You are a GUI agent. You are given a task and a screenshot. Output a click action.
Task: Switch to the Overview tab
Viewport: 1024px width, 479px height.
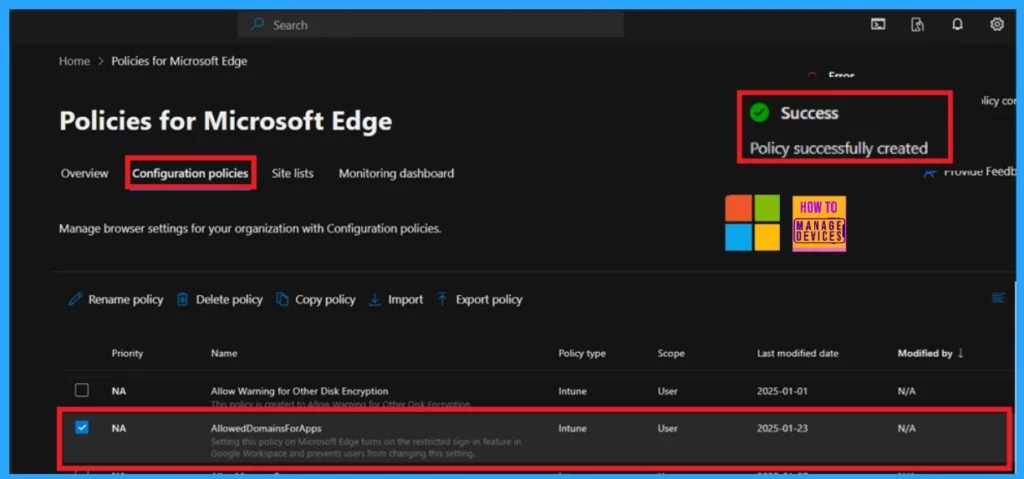coord(84,173)
